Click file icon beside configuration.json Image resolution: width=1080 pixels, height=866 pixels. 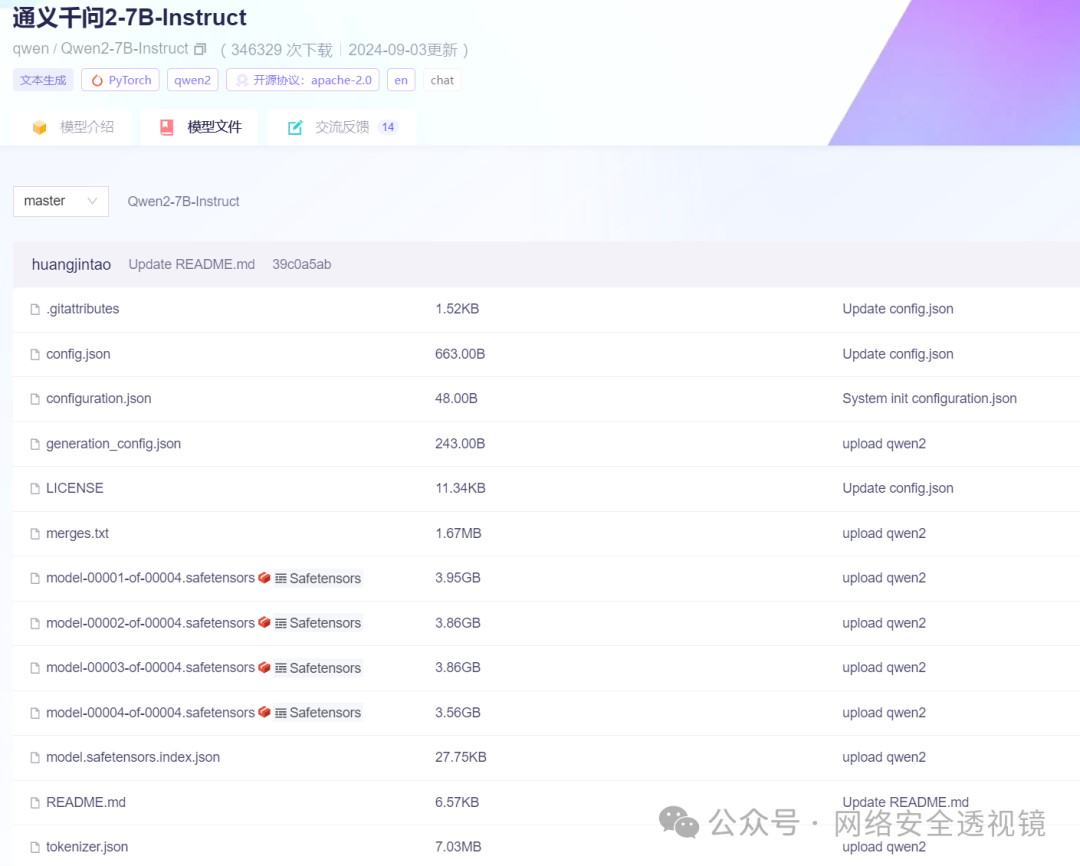click(x=35, y=399)
